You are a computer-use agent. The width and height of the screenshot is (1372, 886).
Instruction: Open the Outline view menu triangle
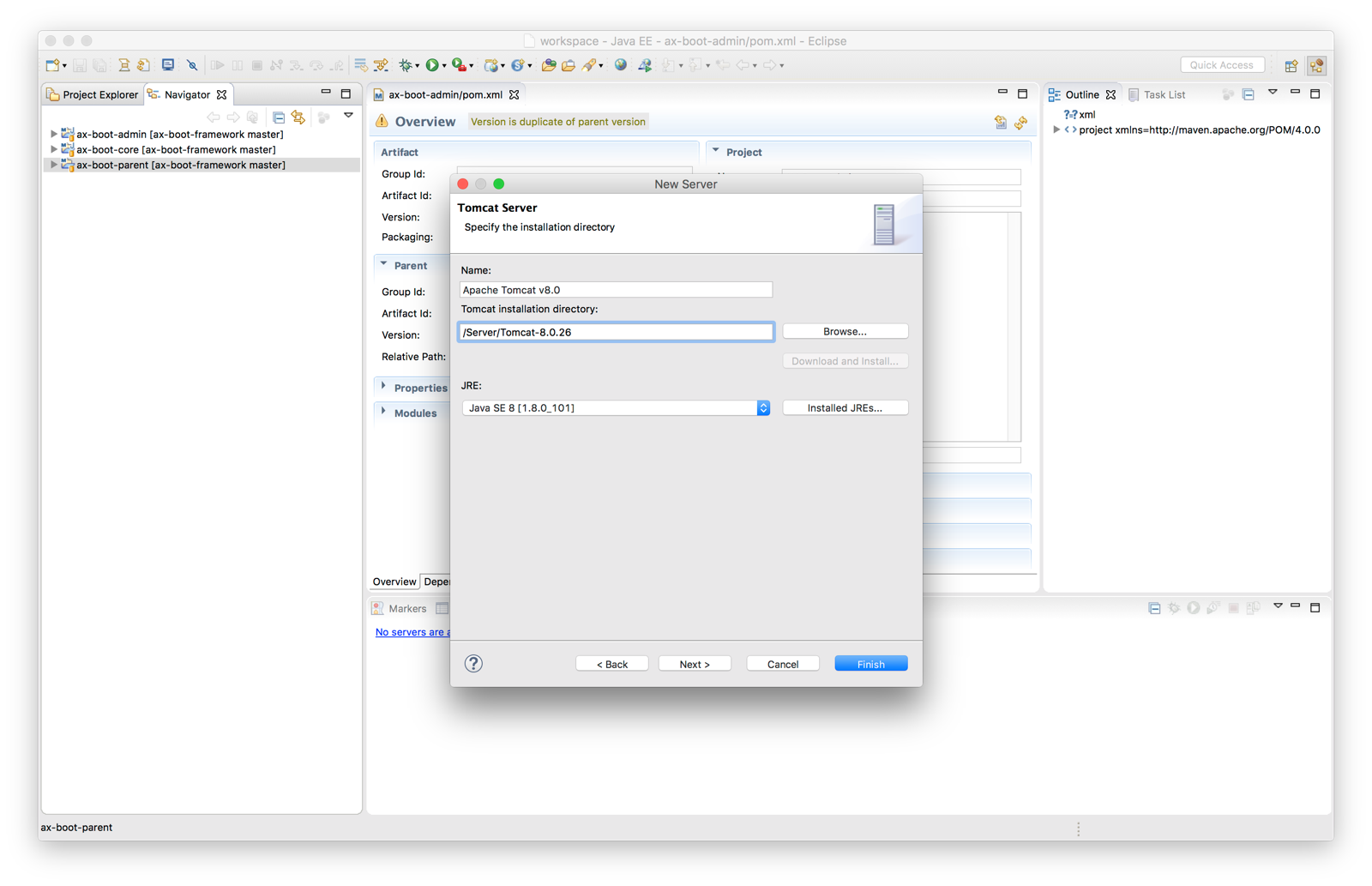pyautogui.click(x=1273, y=92)
